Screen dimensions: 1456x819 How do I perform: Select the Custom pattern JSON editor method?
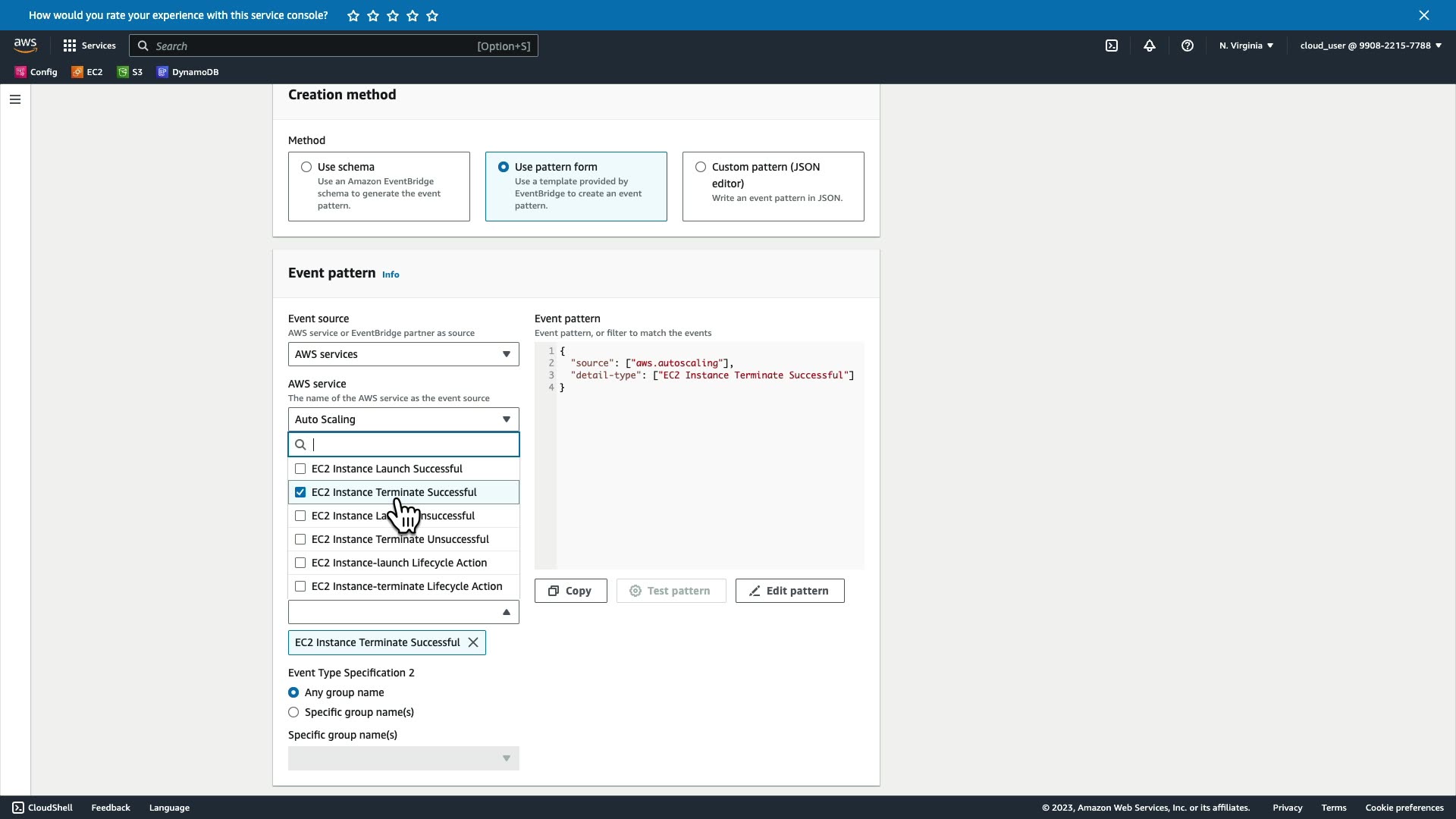(701, 167)
